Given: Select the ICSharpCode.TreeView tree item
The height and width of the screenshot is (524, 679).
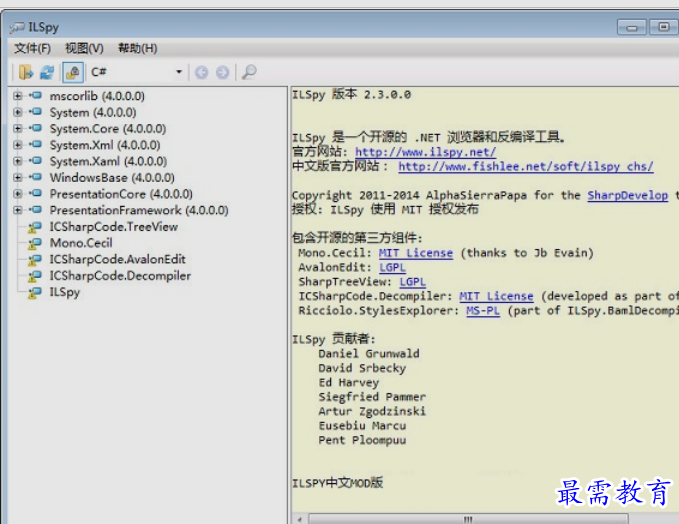Looking at the screenshot, I should click(113, 226).
